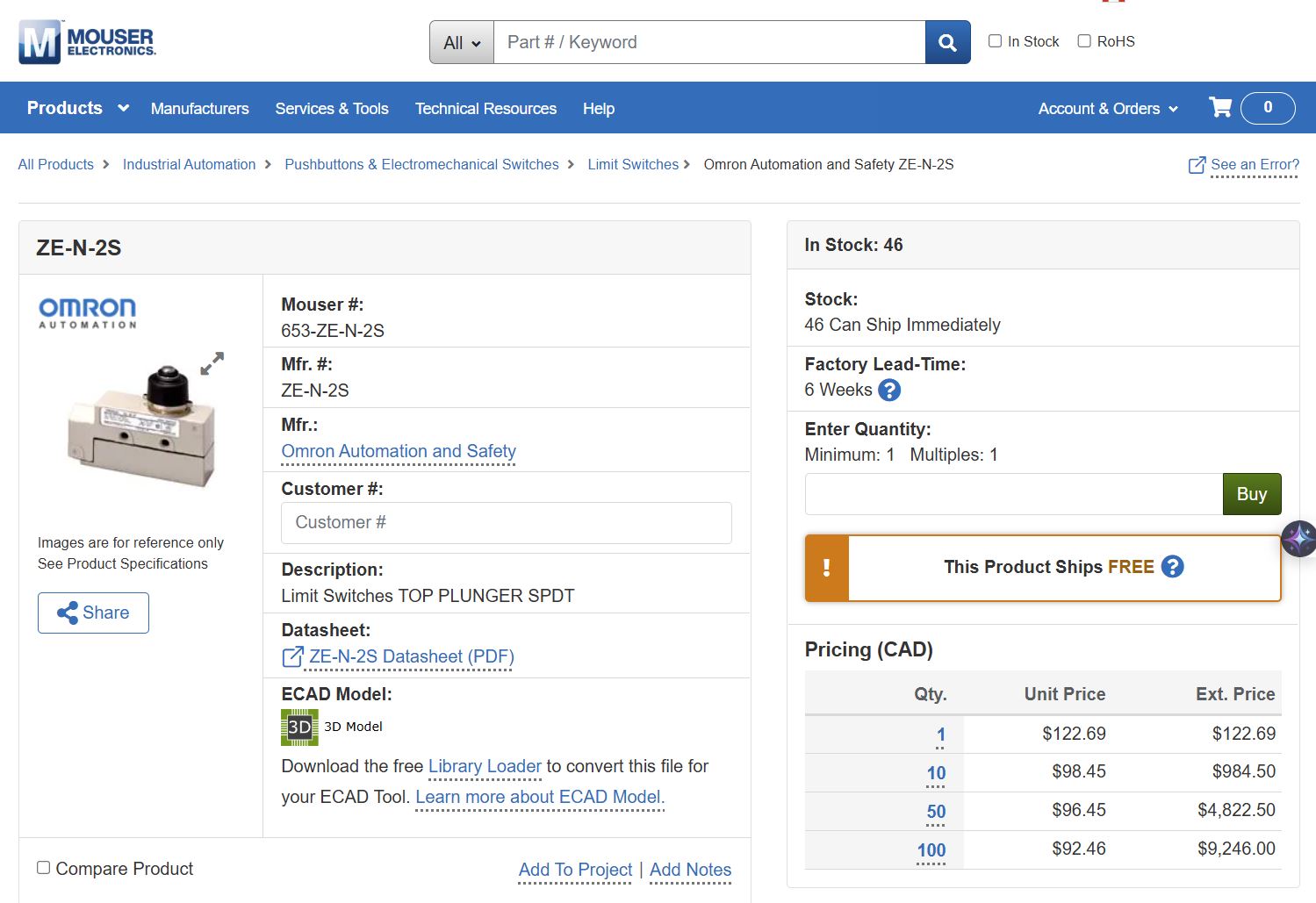Click the 3D Model ECAD icon
Viewport: 1316px width, 903px height.
299,727
